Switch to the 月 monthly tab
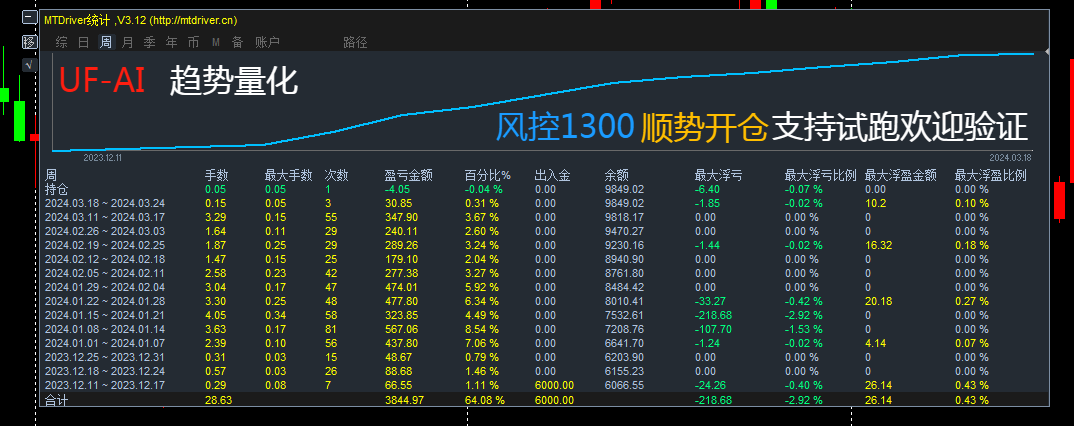 [x=127, y=42]
